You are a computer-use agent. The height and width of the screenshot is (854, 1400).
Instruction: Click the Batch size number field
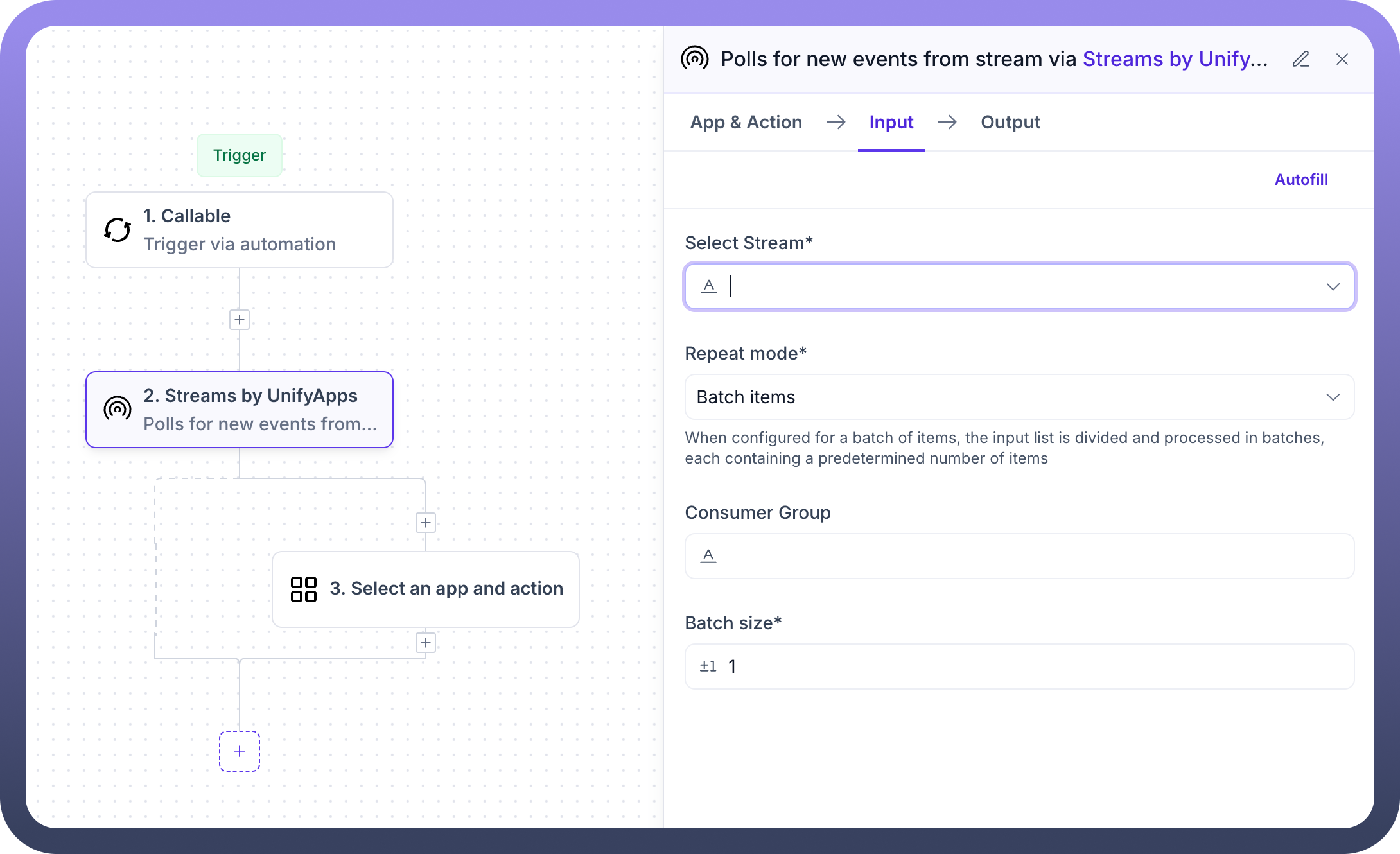(1019, 667)
